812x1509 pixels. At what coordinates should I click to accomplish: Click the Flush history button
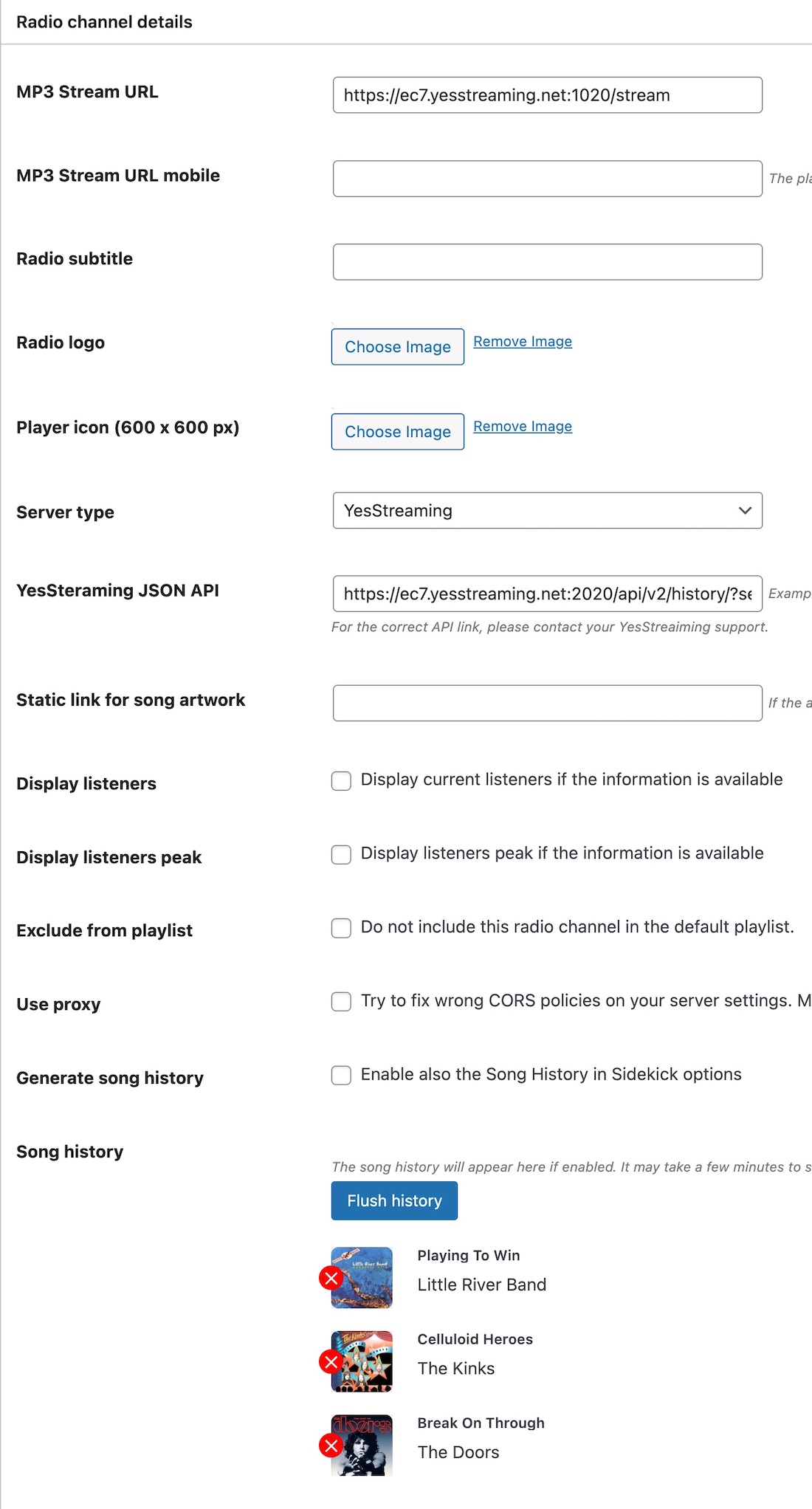point(394,1201)
